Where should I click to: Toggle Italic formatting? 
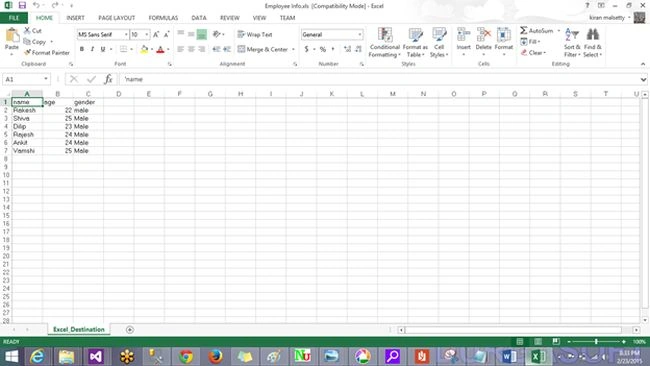(92, 49)
